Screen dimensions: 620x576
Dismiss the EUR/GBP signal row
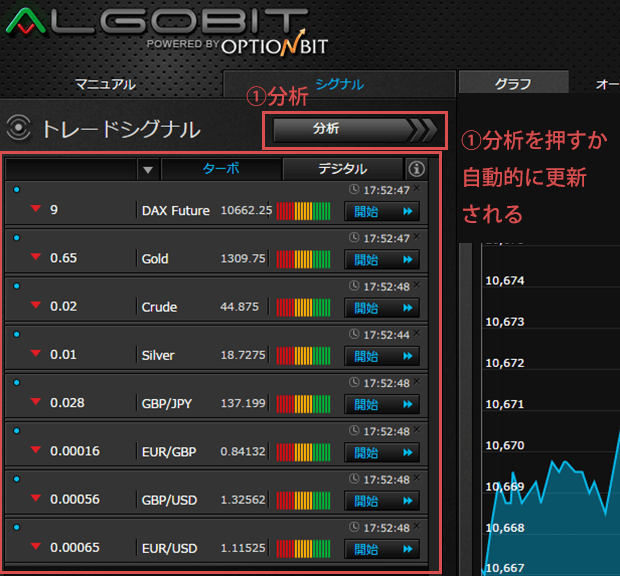point(417,429)
